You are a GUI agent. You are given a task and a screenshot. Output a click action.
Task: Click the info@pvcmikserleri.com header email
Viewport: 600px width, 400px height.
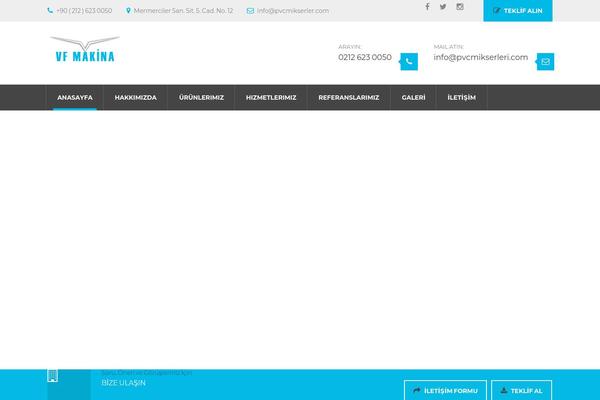[x=481, y=57]
